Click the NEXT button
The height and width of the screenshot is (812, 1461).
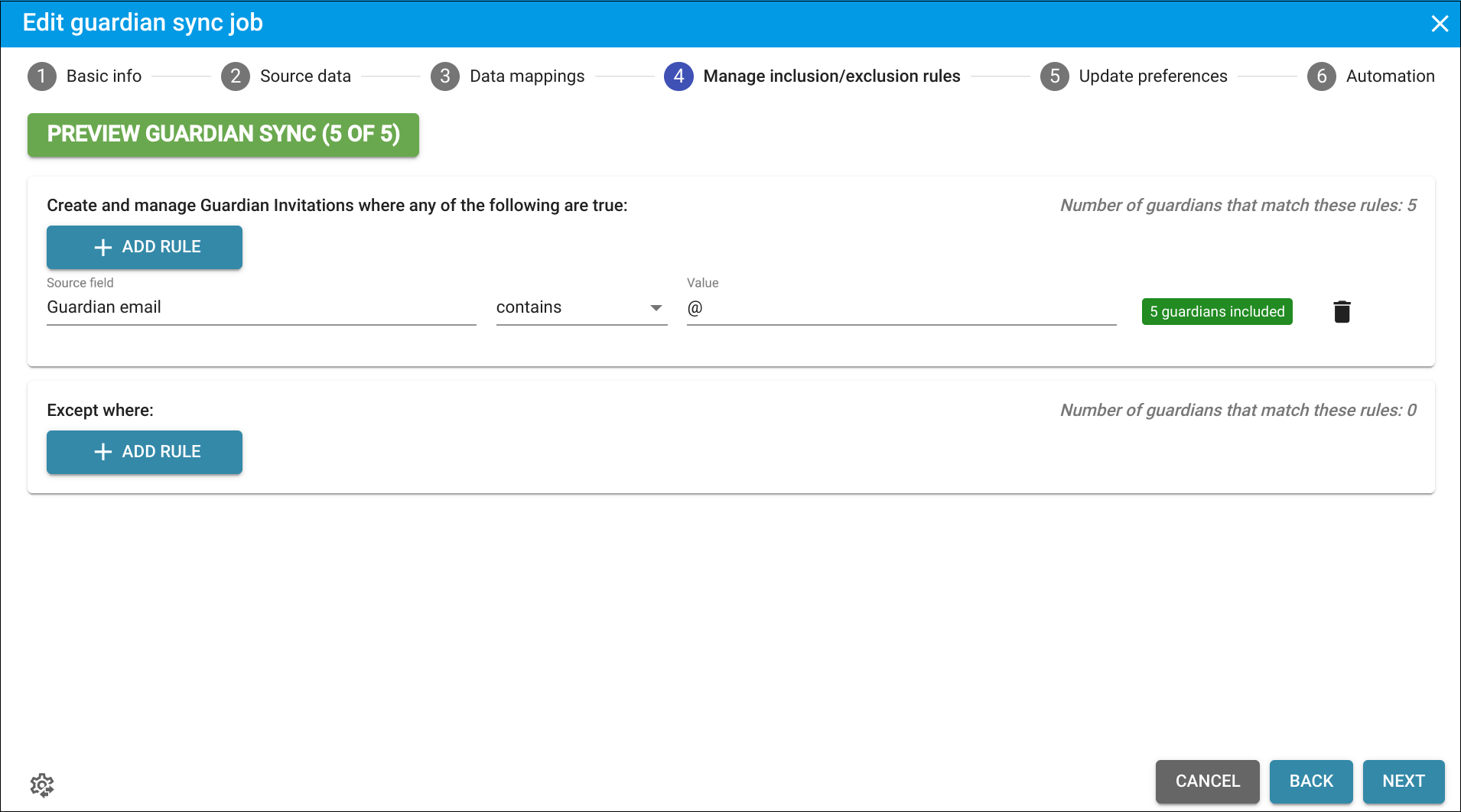[1404, 781]
